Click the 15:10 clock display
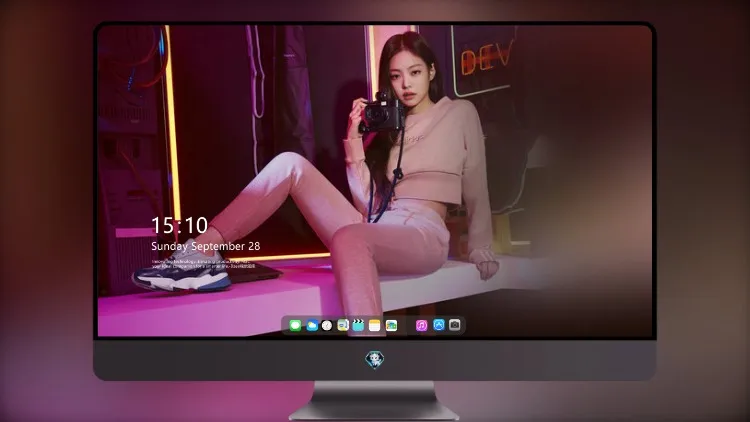This screenshot has width=750, height=422. pos(179,225)
